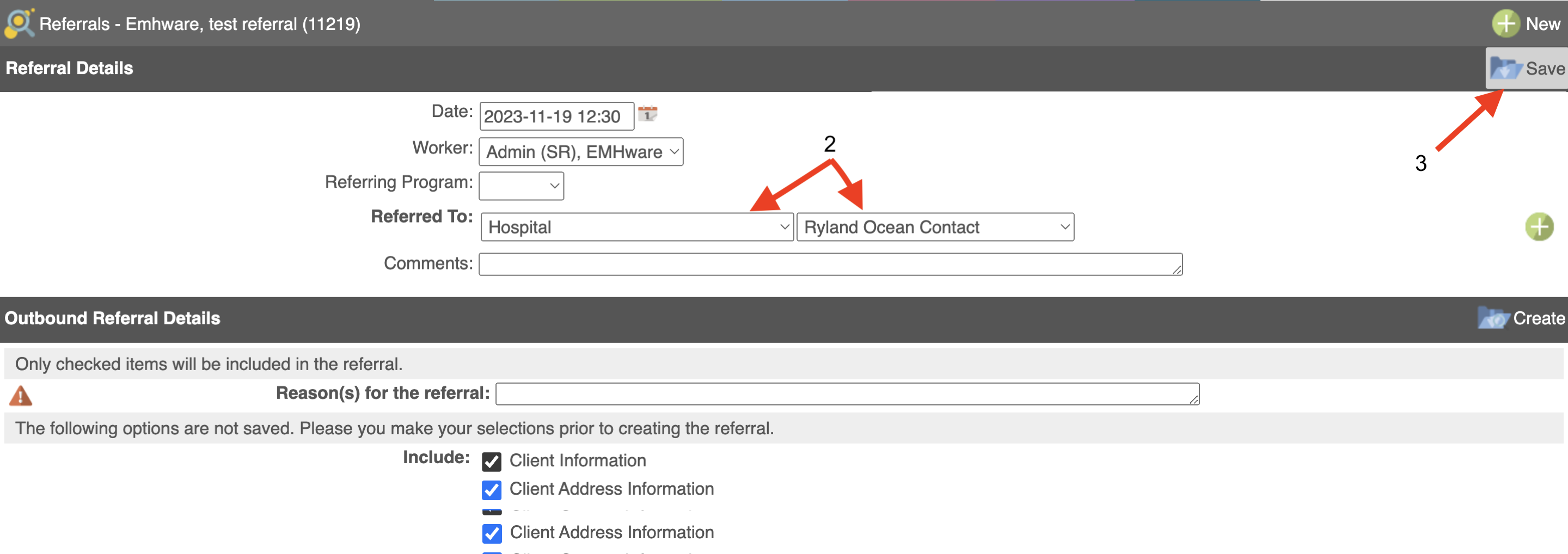Click the warning triangle near Reason(s) field

[20, 395]
